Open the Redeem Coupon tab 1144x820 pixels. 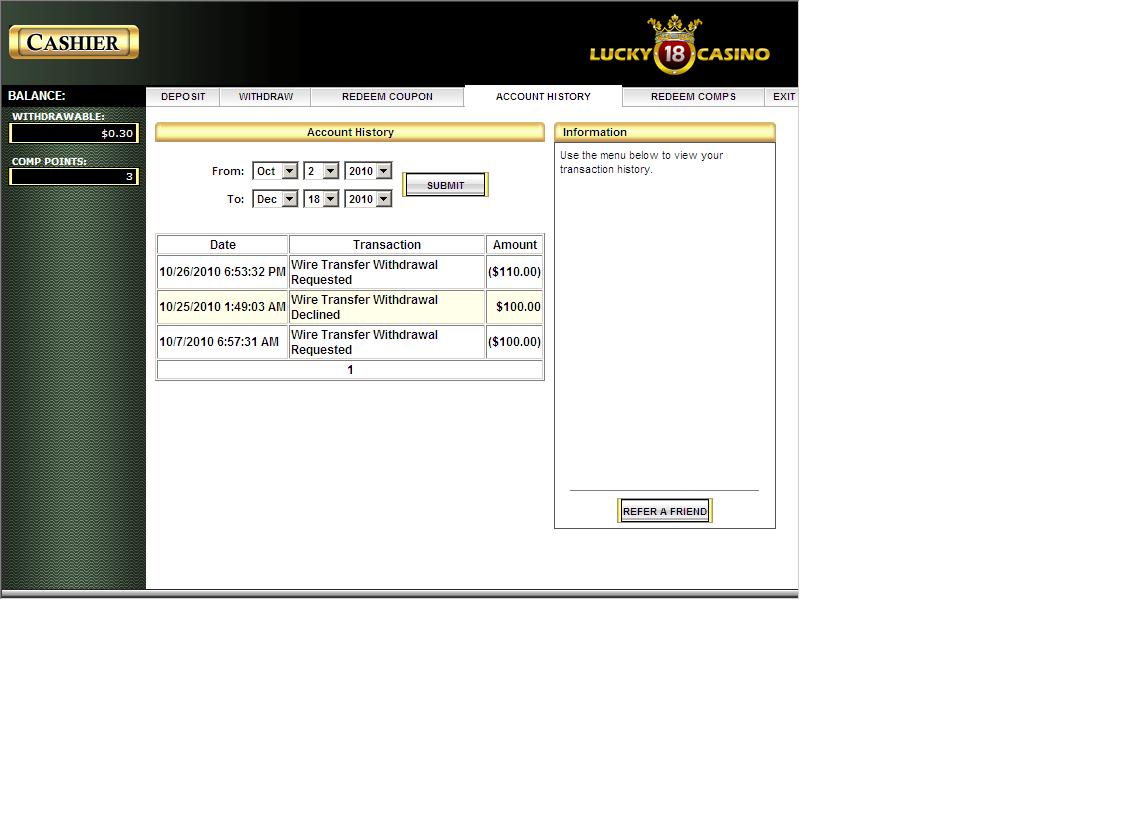(x=387, y=97)
